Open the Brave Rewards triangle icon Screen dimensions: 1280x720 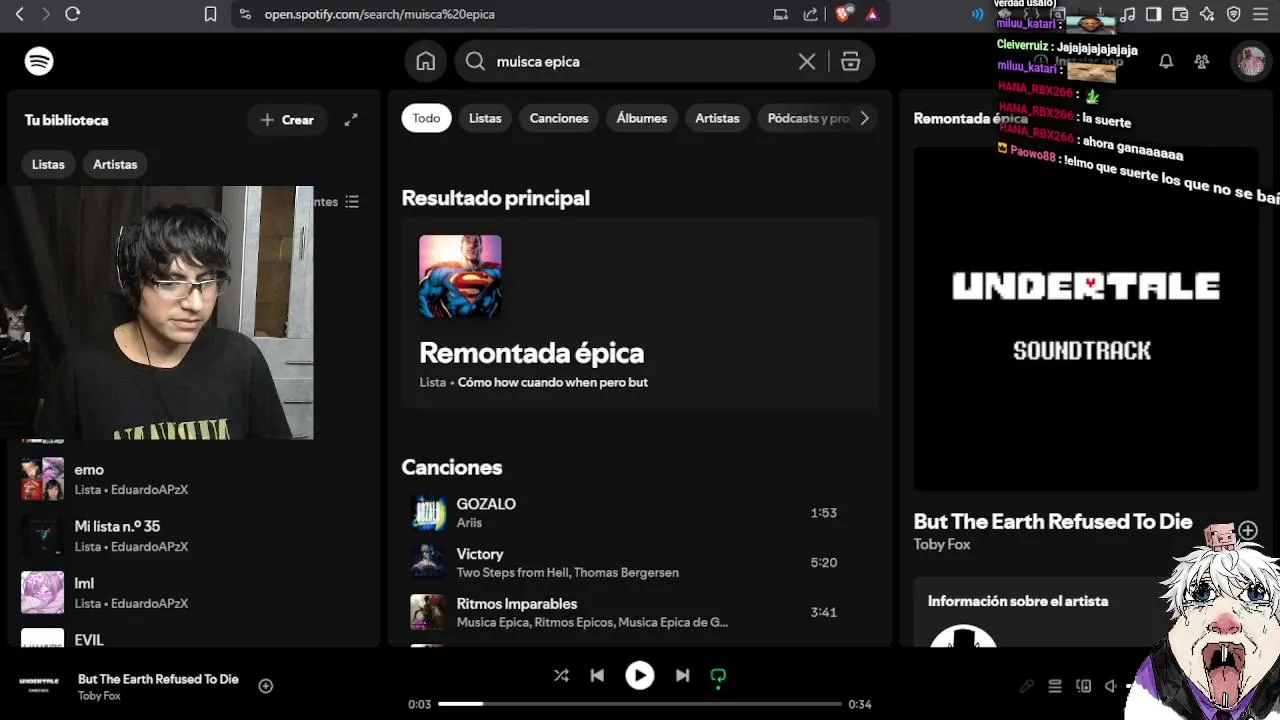tap(872, 14)
